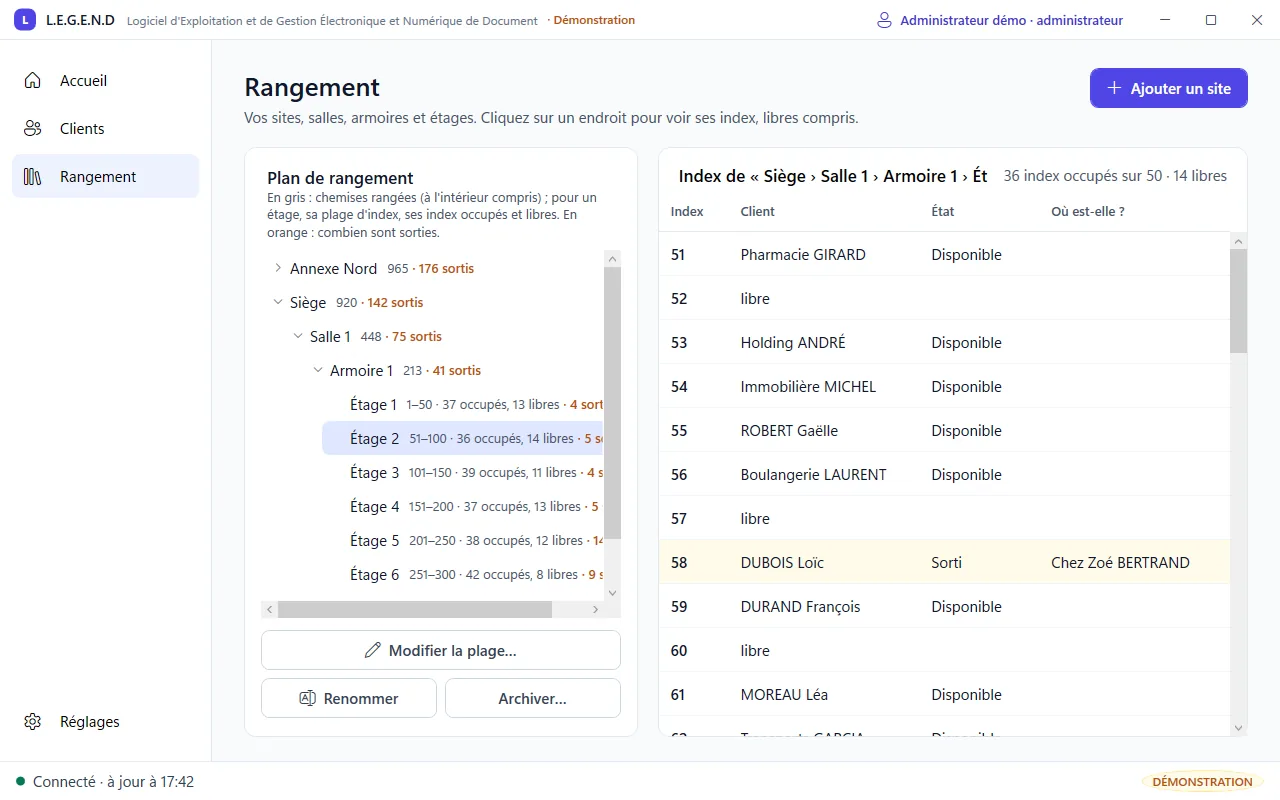Select Étage 5 in the tree

(x=463, y=540)
